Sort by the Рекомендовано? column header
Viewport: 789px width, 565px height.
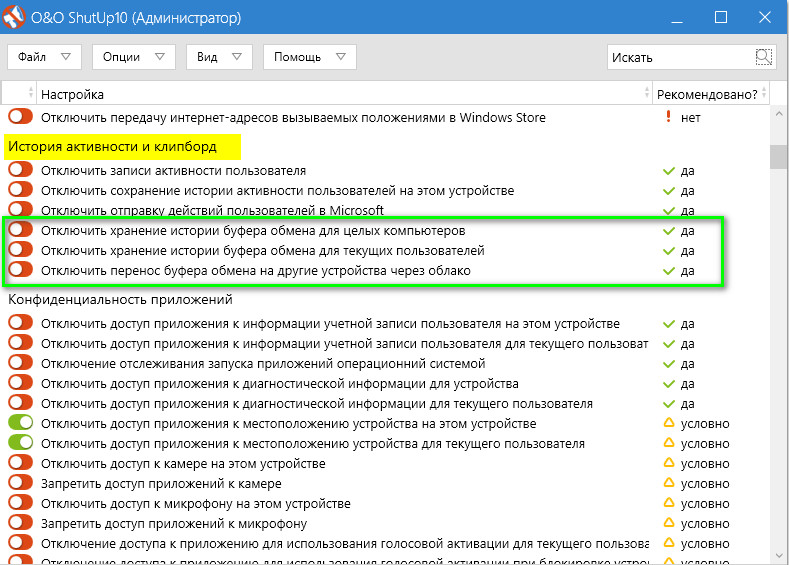711,94
